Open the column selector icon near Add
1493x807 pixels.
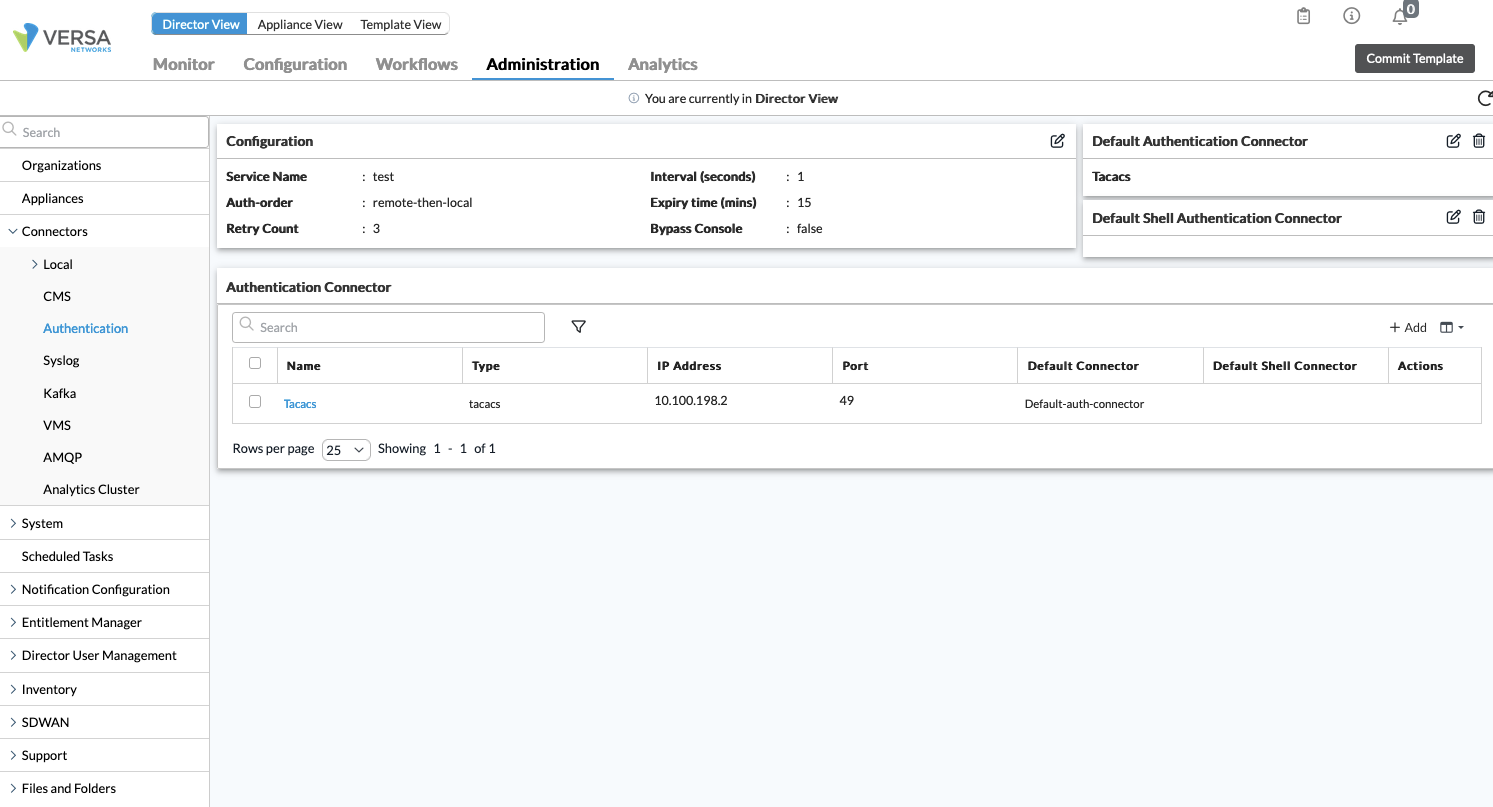coord(1448,327)
